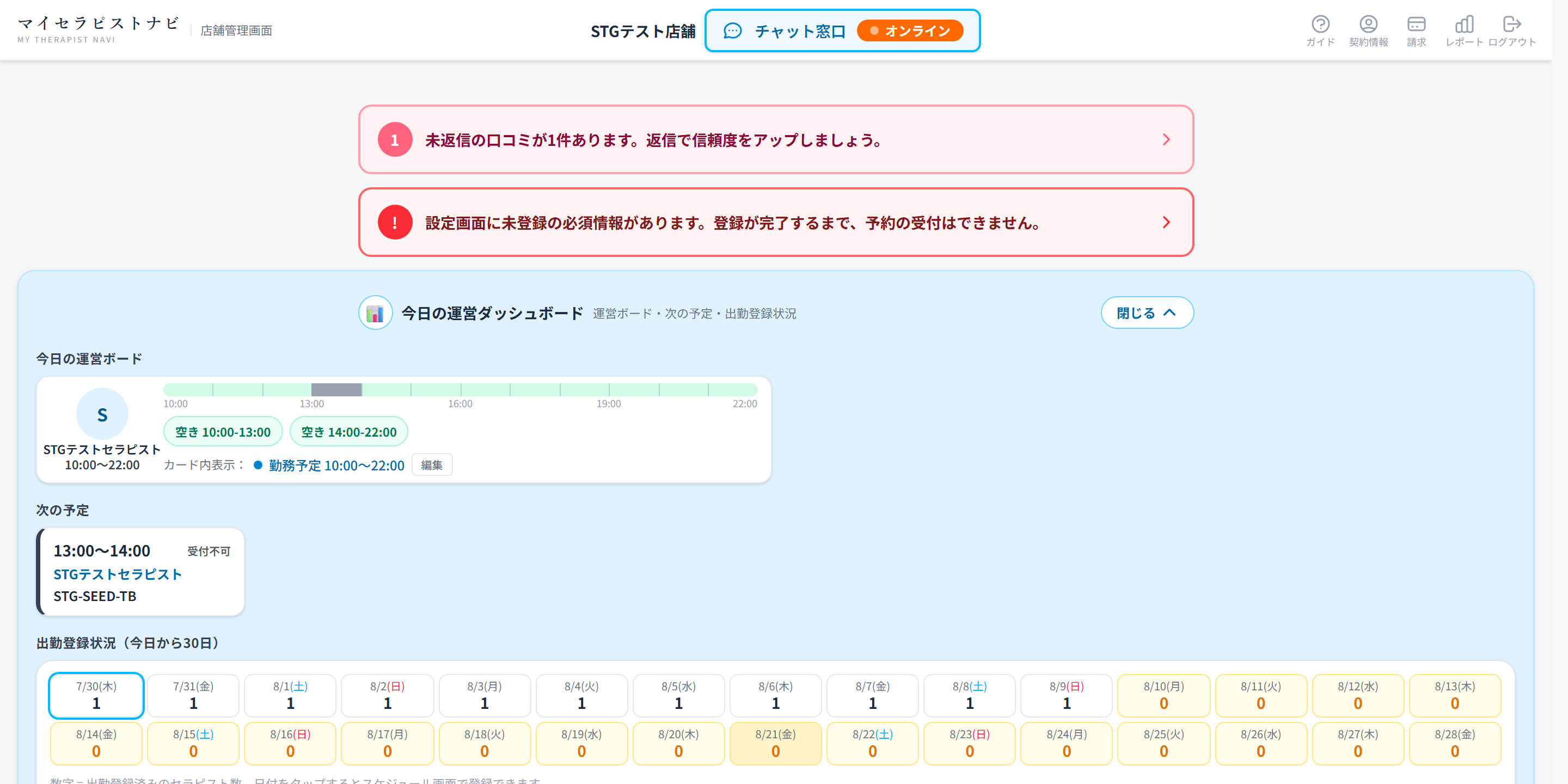Click the S therapist avatar

(102, 414)
